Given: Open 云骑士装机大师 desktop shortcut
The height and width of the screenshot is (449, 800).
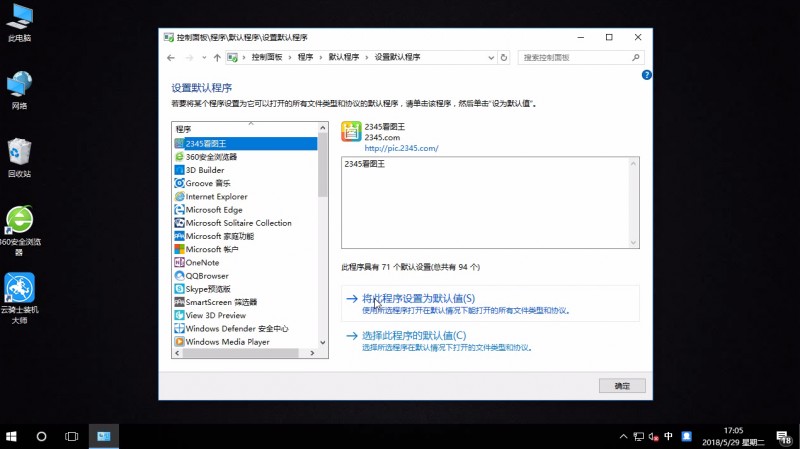Looking at the screenshot, I should 19,298.
